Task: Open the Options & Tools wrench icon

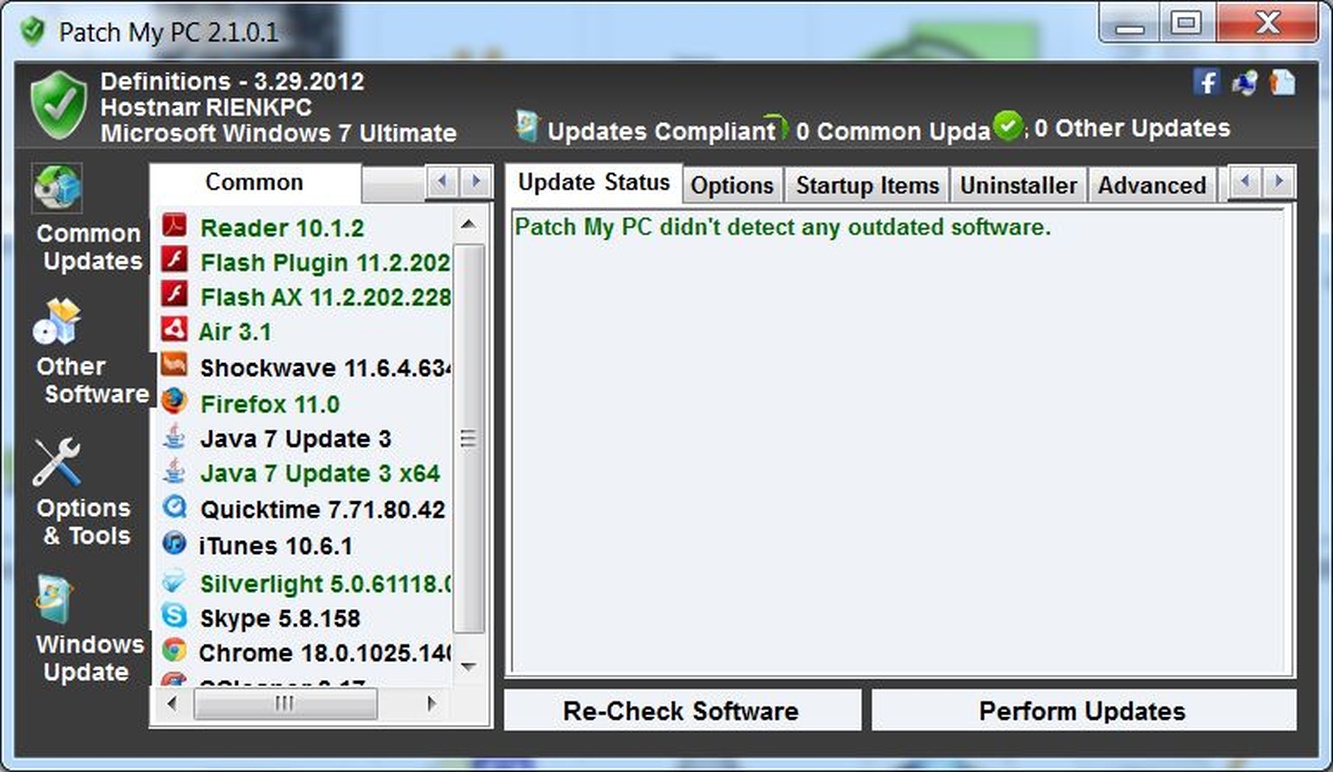Action: (x=56, y=461)
